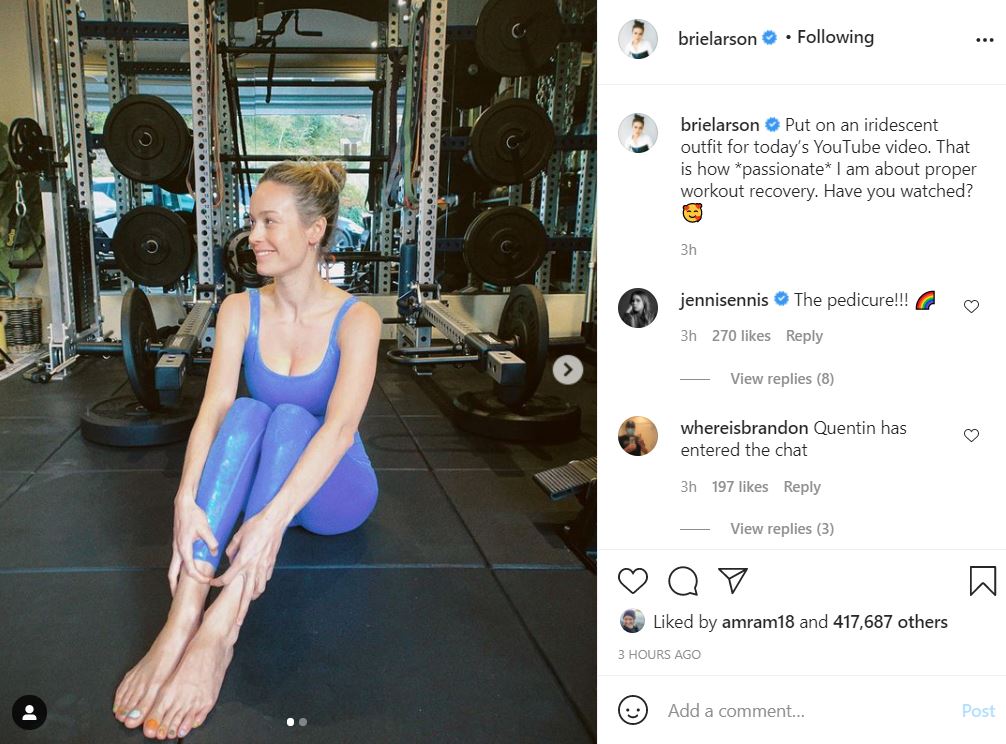Like the post with the heart icon
This screenshot has height=744, width=1006.
[633, 581]
